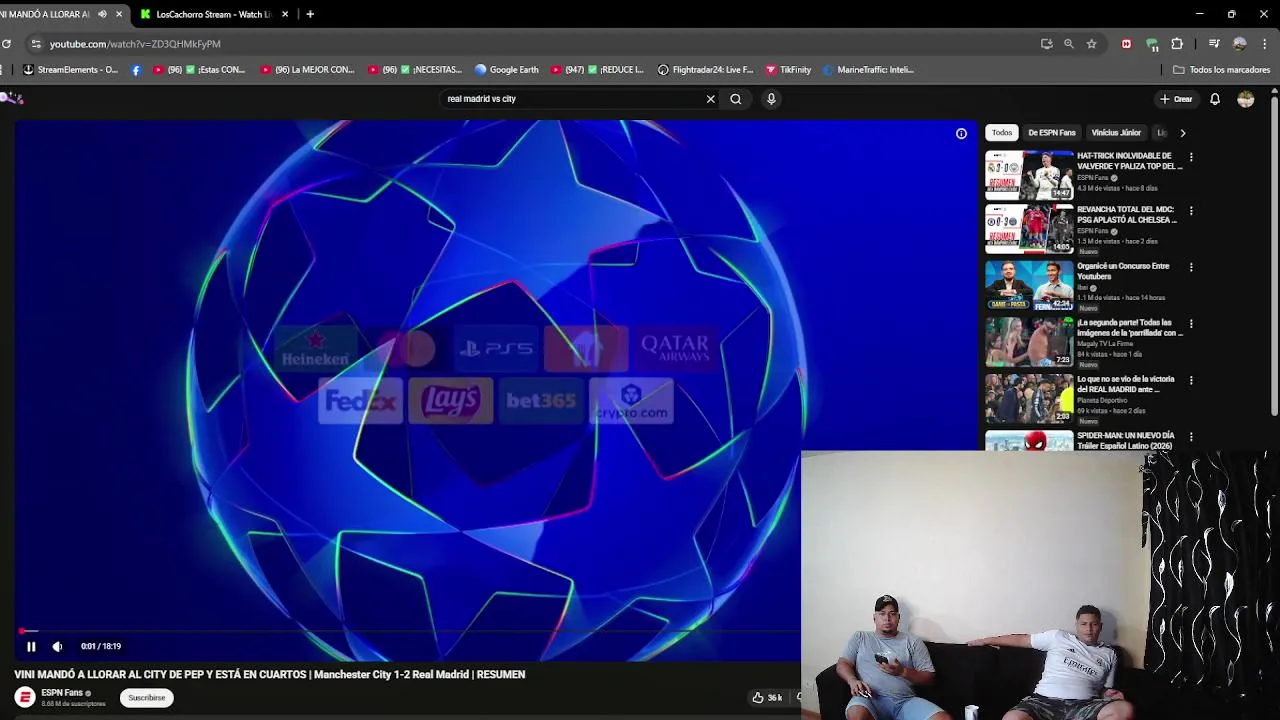Click the install app icon in address bar

(x=1047, y=44)
